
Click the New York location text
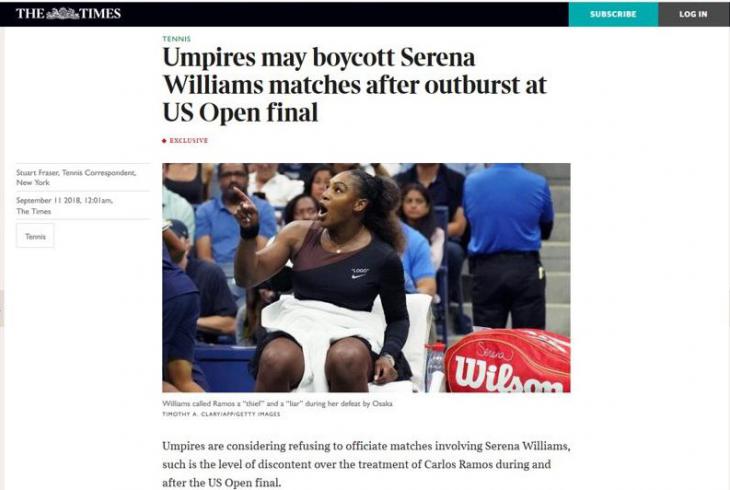coord(33,183)
